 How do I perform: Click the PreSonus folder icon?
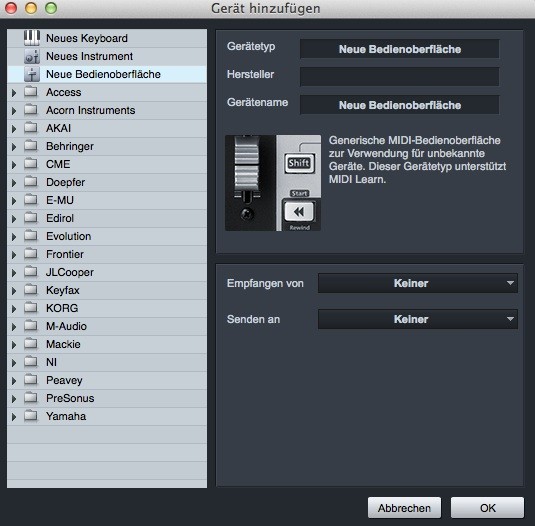(31, 397)
